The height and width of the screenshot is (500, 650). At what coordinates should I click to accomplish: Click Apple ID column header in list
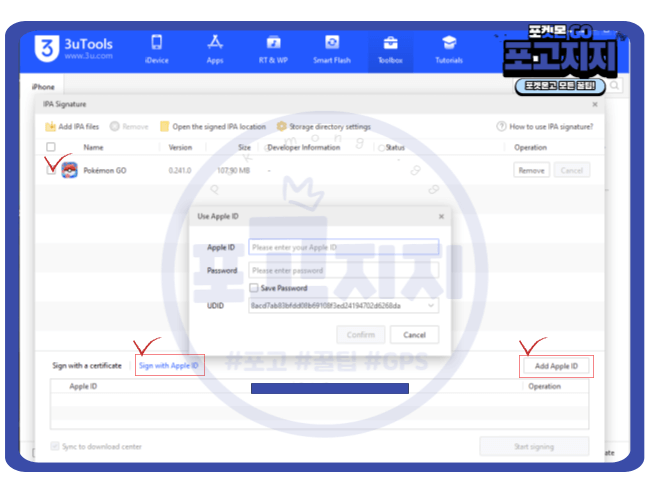click(x=83, y=386)
